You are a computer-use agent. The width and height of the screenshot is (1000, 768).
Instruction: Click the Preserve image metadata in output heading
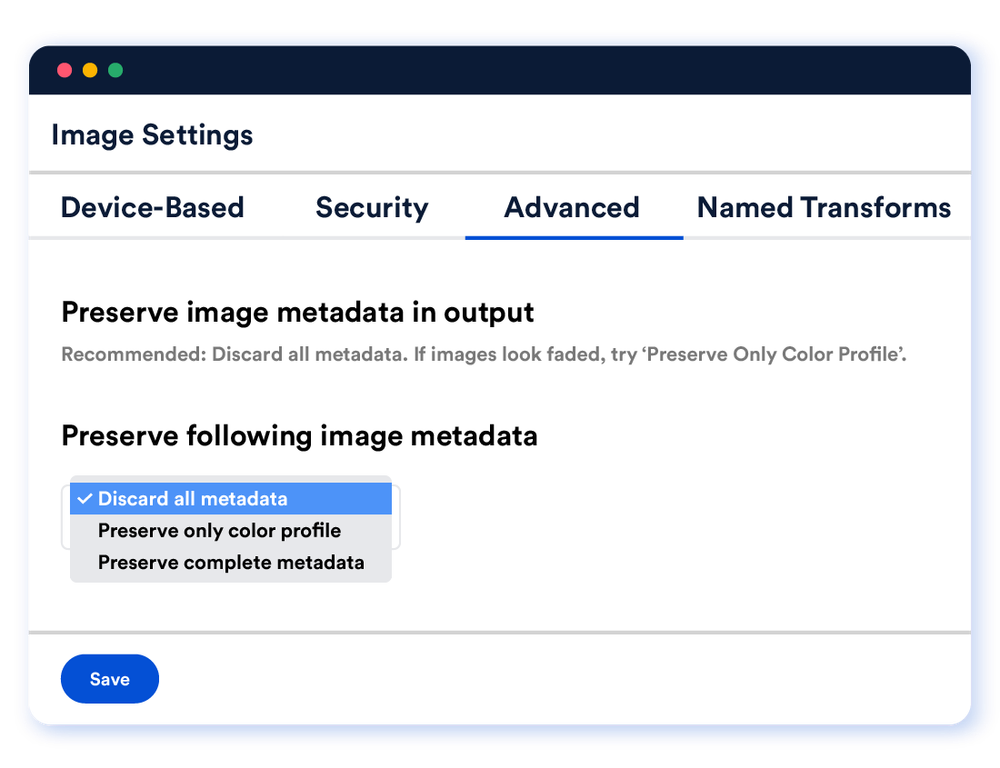(297, 313)
